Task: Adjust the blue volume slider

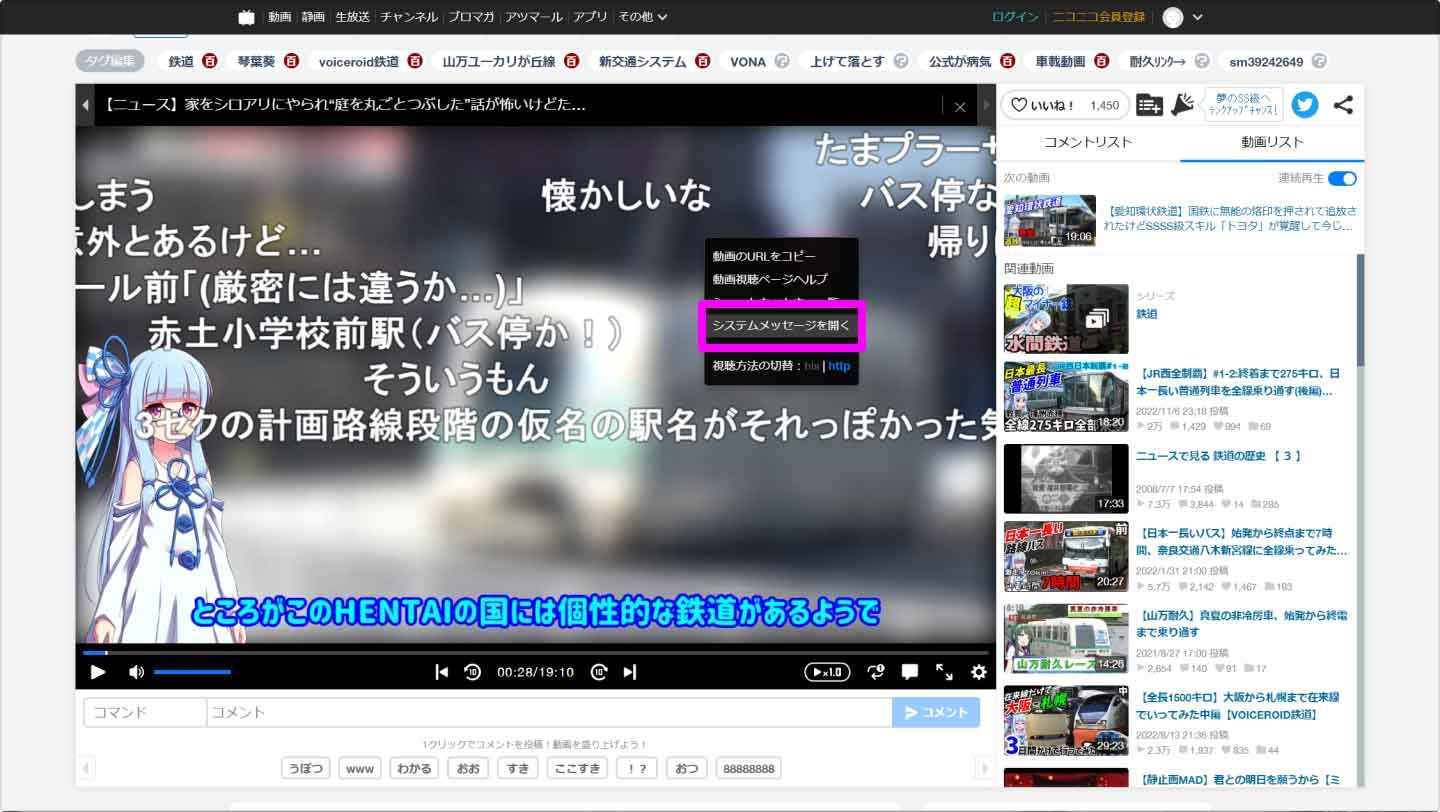Action: [192, 672]
